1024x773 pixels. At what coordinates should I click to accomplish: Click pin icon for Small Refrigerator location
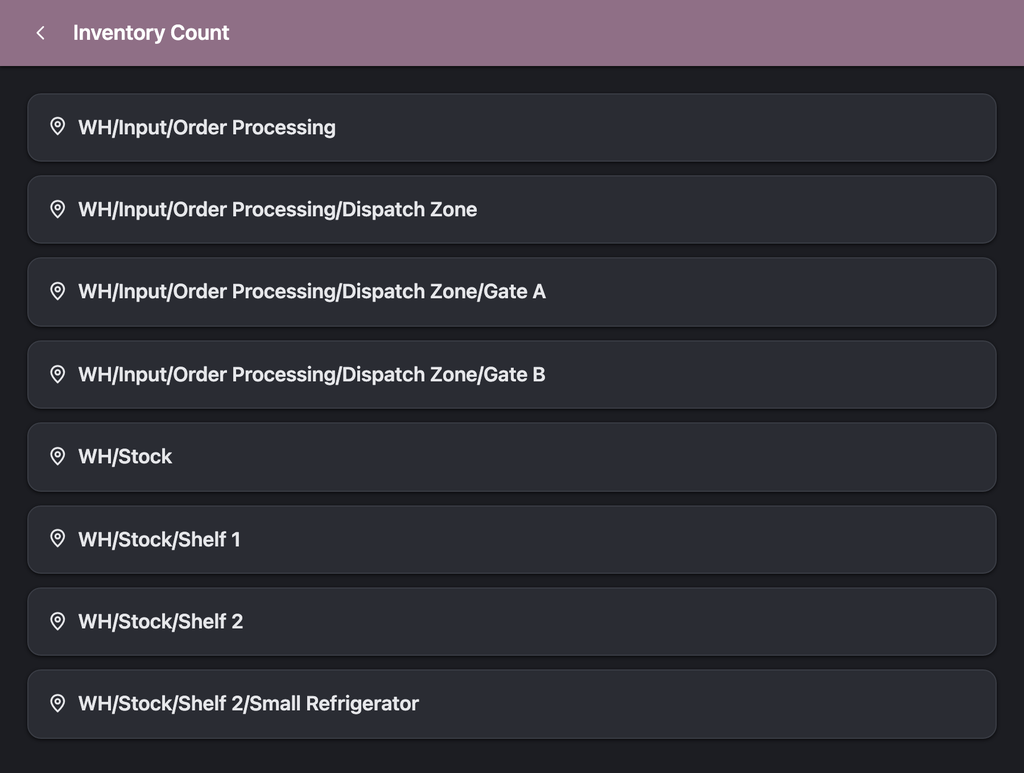point(57,703)
